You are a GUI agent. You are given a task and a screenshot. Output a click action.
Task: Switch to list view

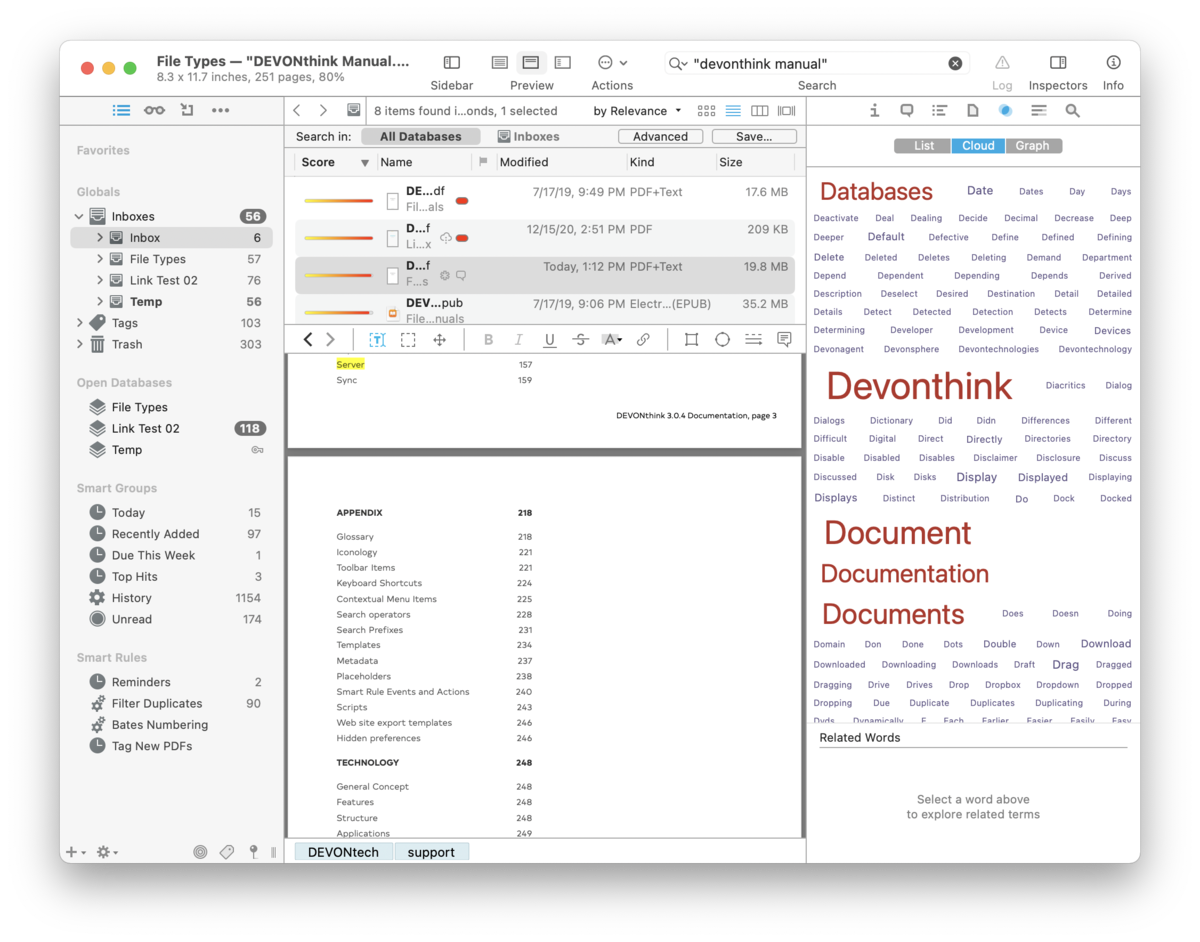tap(733, 111)
